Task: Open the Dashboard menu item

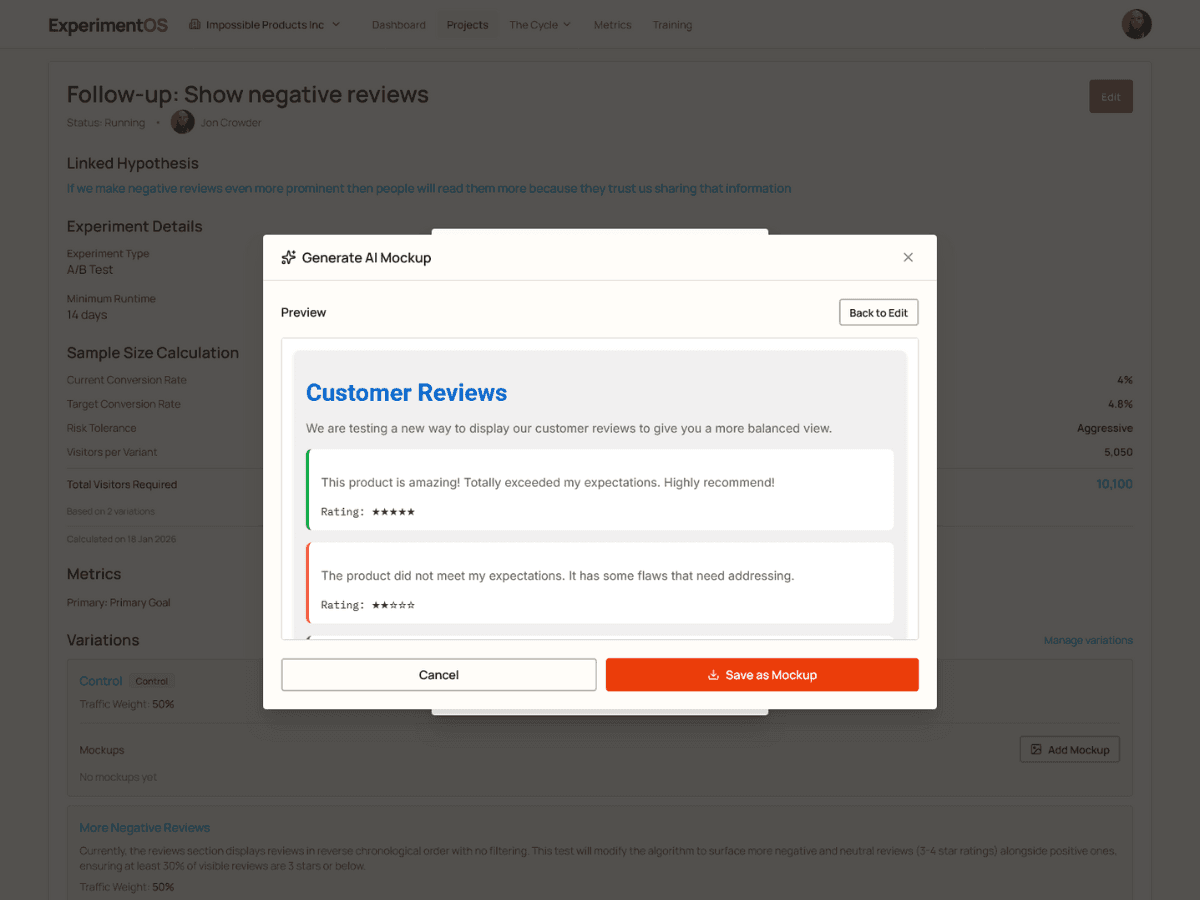Action: [x=398, y=25]
